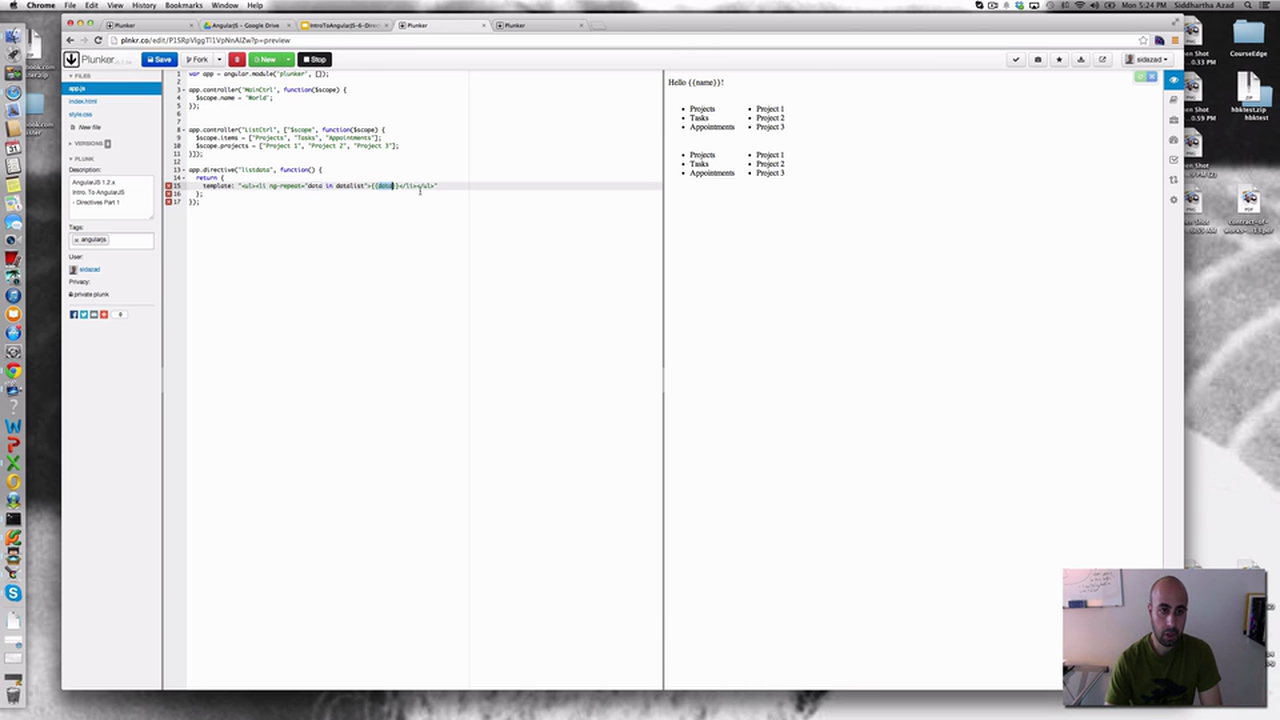Expand the VERSIONS section
Image resolution: width=1280 pixels, height=720 pixels.
(88, 143)
